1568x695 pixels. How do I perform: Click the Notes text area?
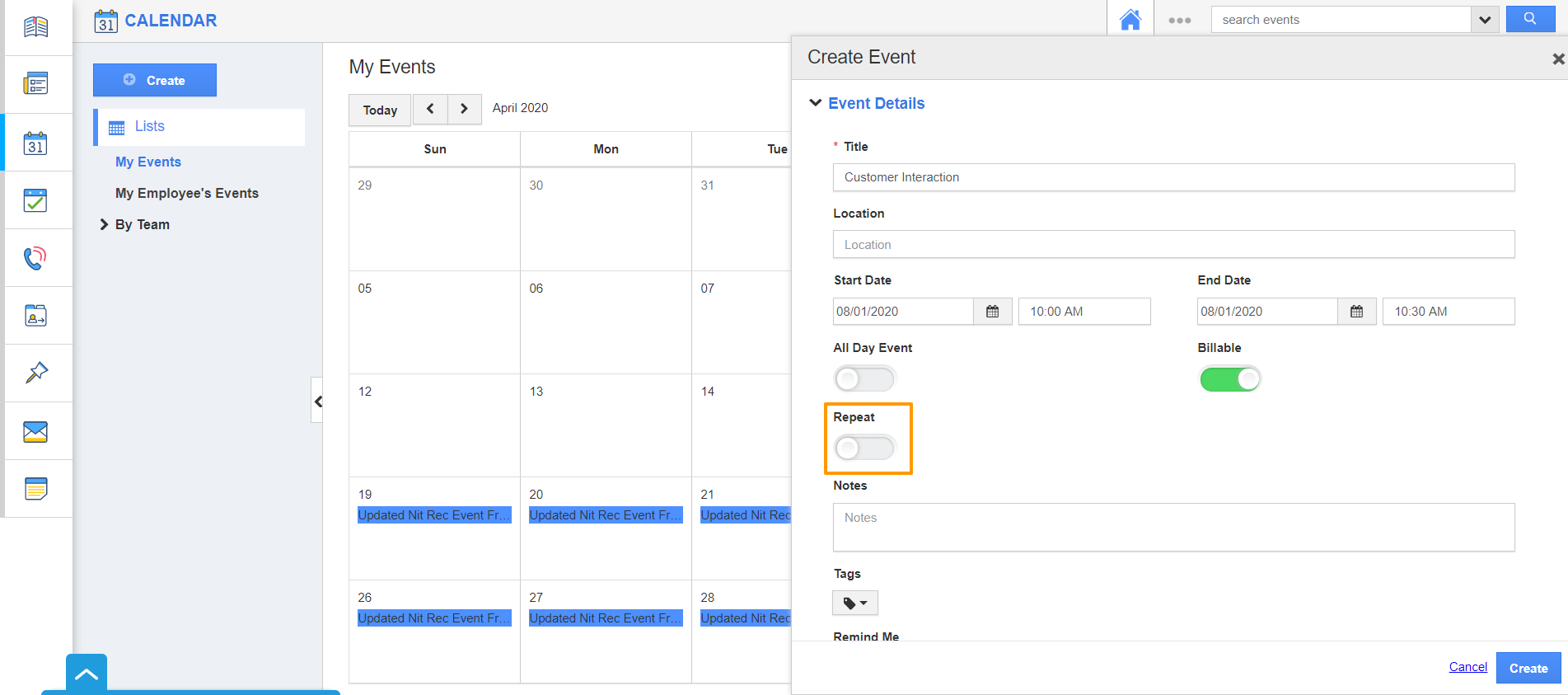(1173, 528)
